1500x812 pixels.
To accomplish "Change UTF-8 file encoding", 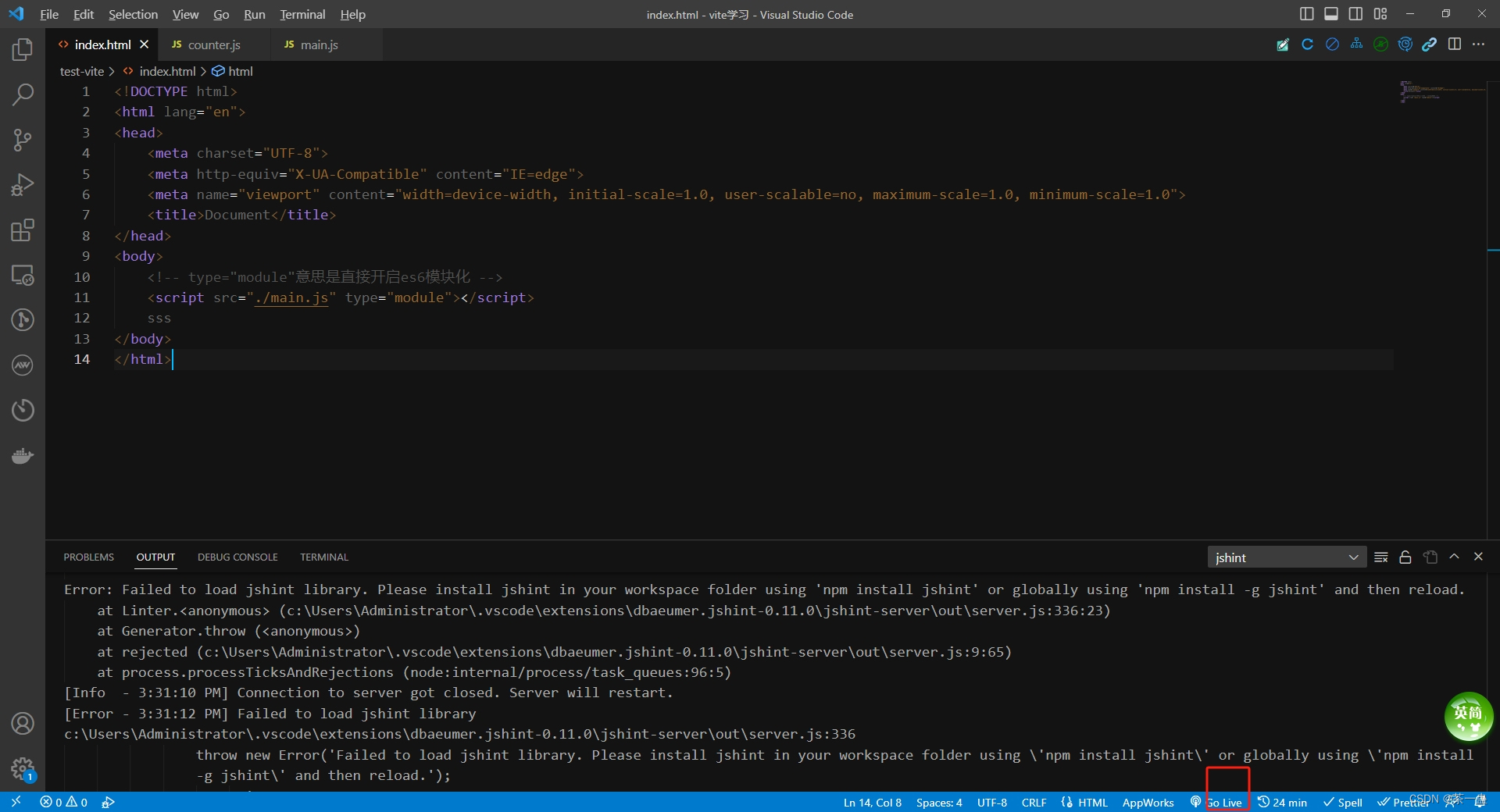I will pyautogui.click(x=992, y=803).
